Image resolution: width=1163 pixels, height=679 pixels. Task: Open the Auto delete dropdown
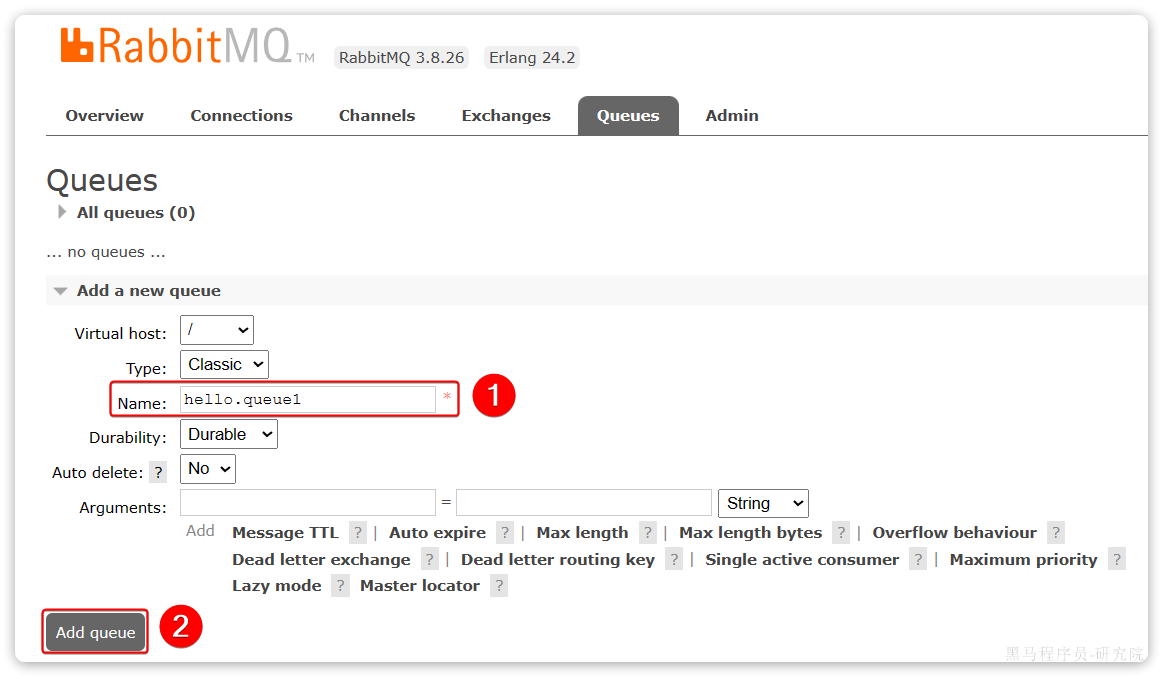[x=207, y=468]
